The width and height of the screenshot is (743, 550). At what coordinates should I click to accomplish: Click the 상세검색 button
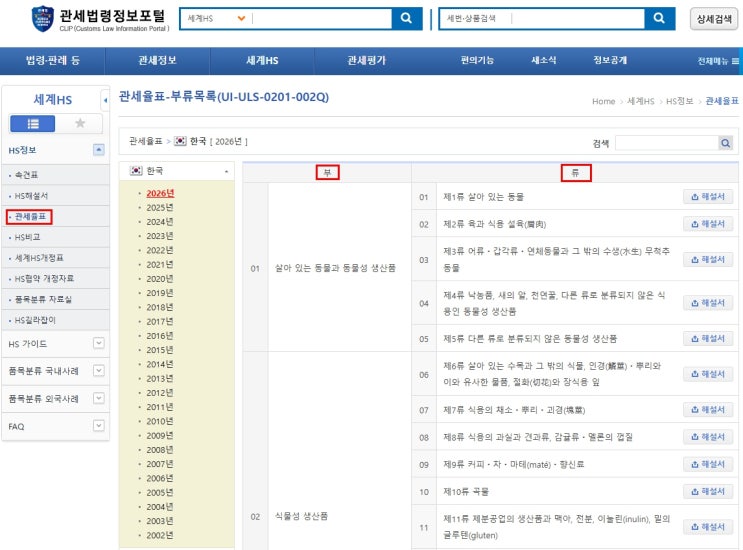point(714,19)
